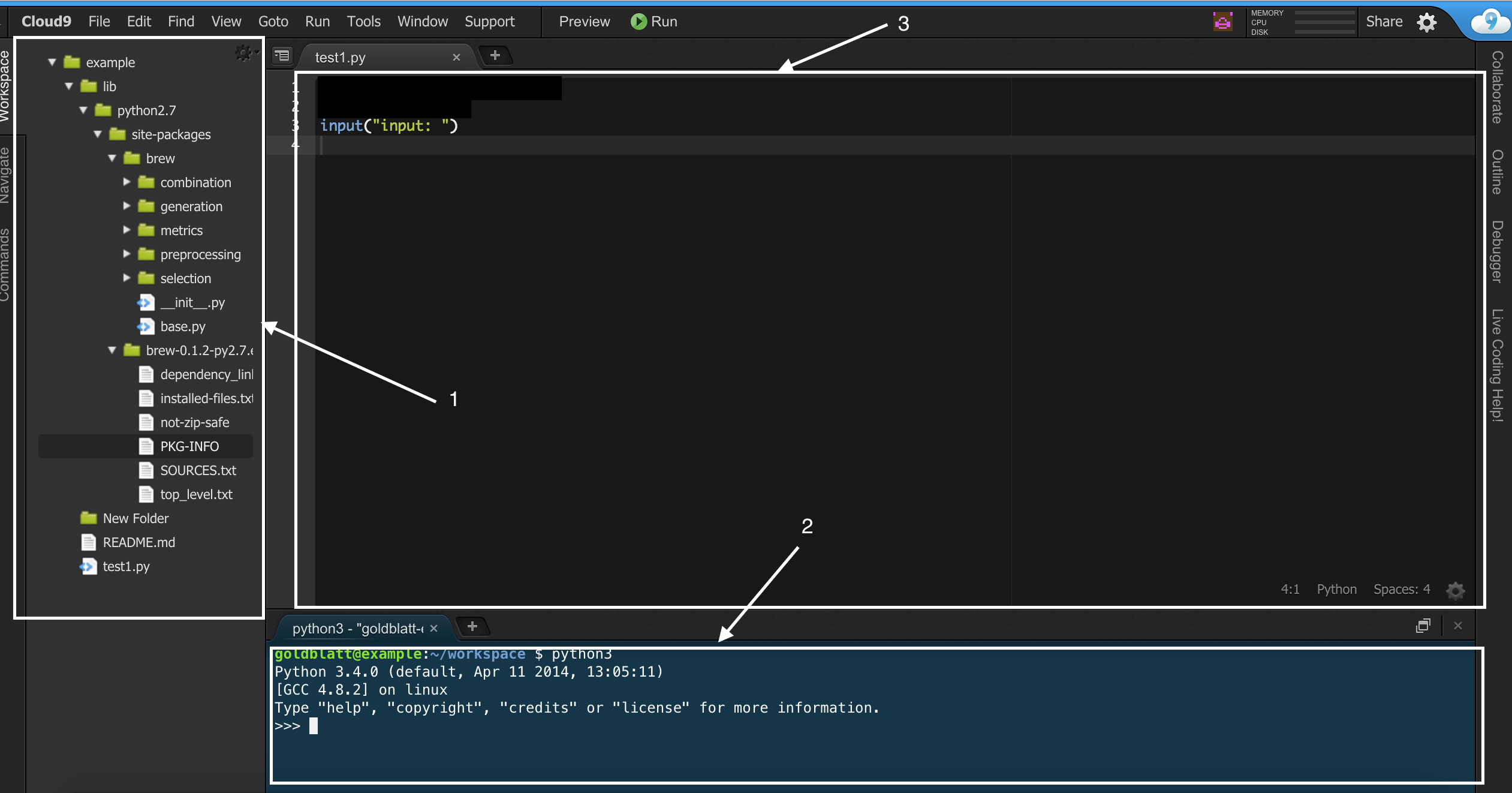
Task: Run the current file with the Run icon
Action: pos(637,22)
